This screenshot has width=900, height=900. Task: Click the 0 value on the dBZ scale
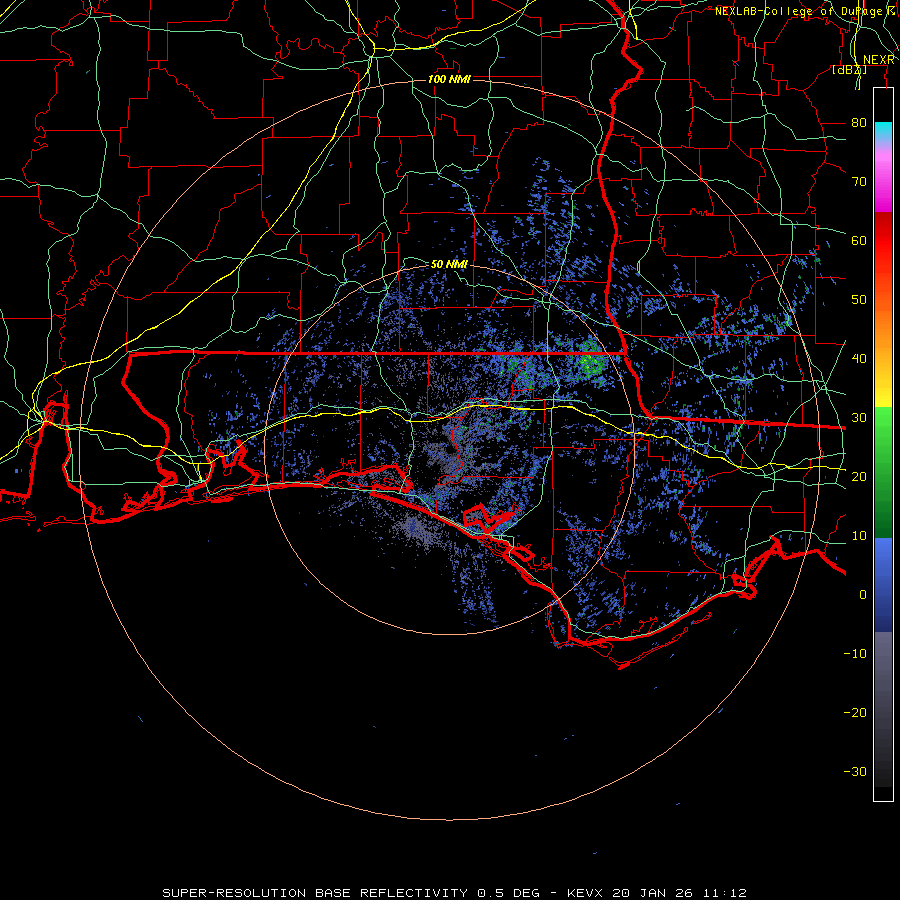863,595
